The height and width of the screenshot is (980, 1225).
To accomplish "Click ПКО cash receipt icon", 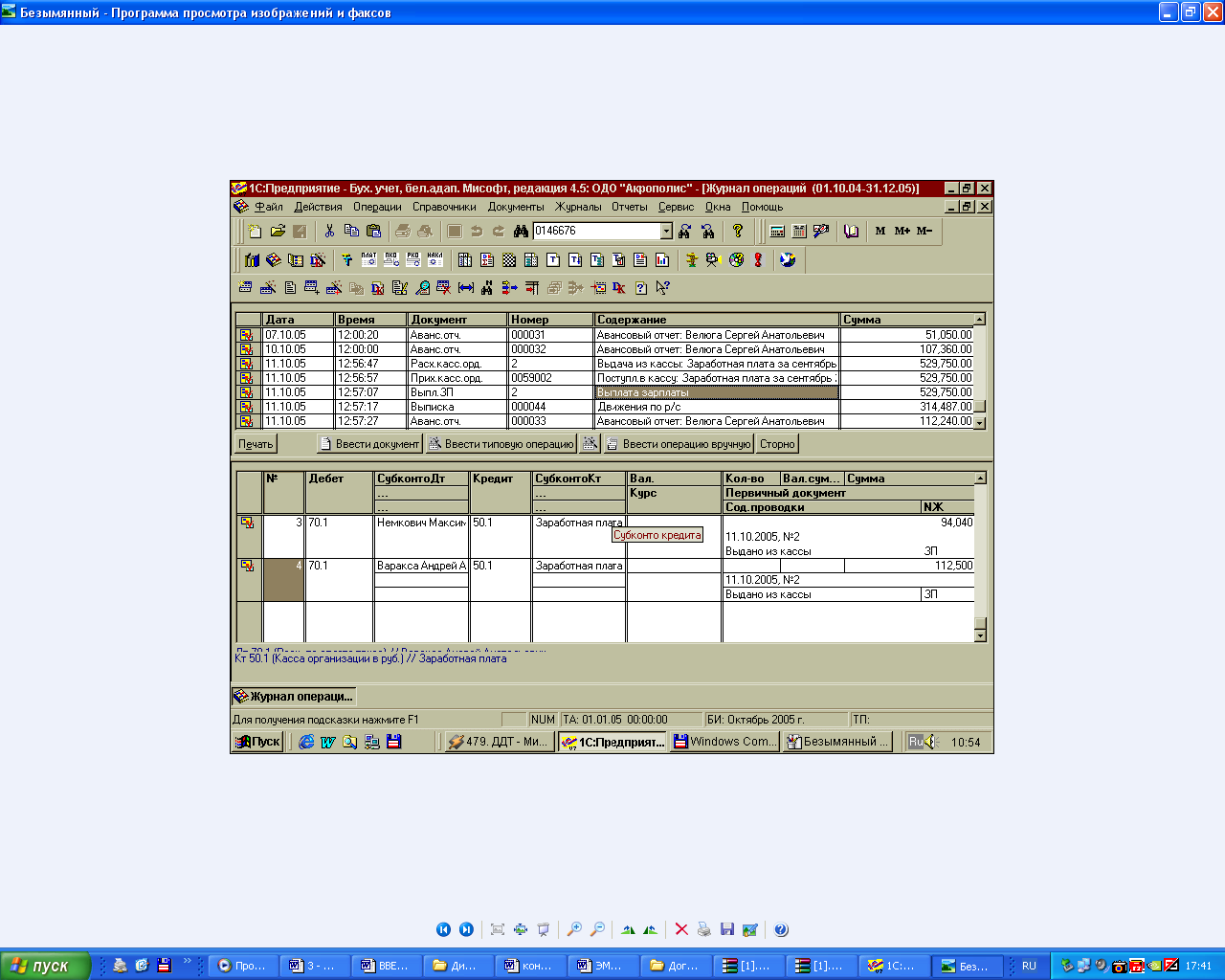I will pyautogui.click(x=390, y=259).
